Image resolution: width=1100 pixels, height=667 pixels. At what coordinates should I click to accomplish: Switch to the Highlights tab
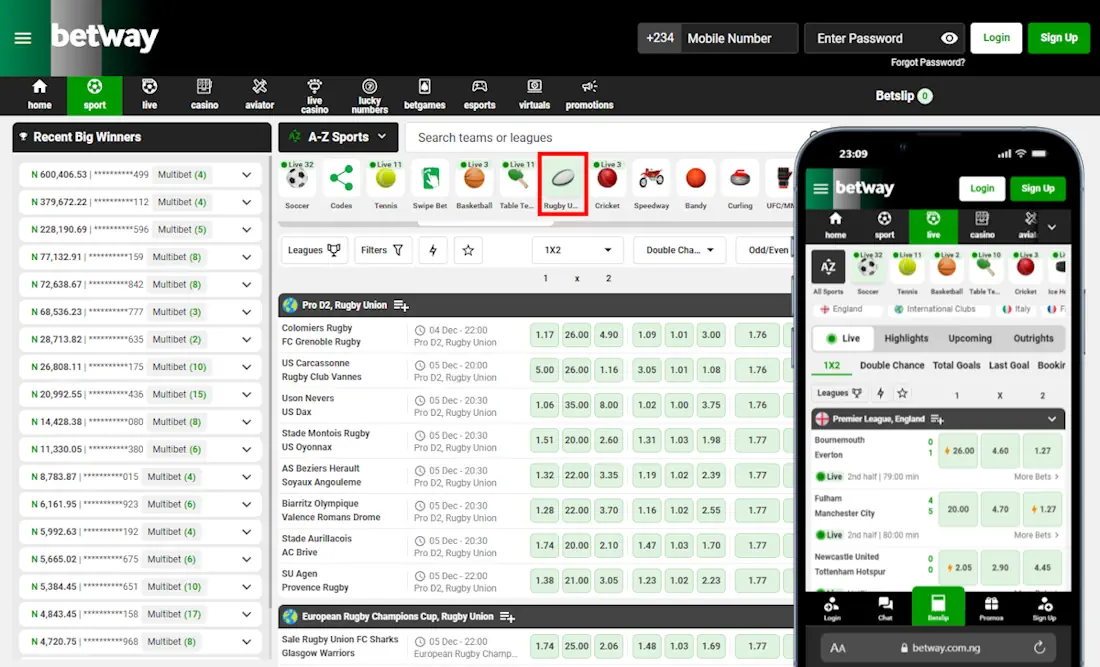906,338
